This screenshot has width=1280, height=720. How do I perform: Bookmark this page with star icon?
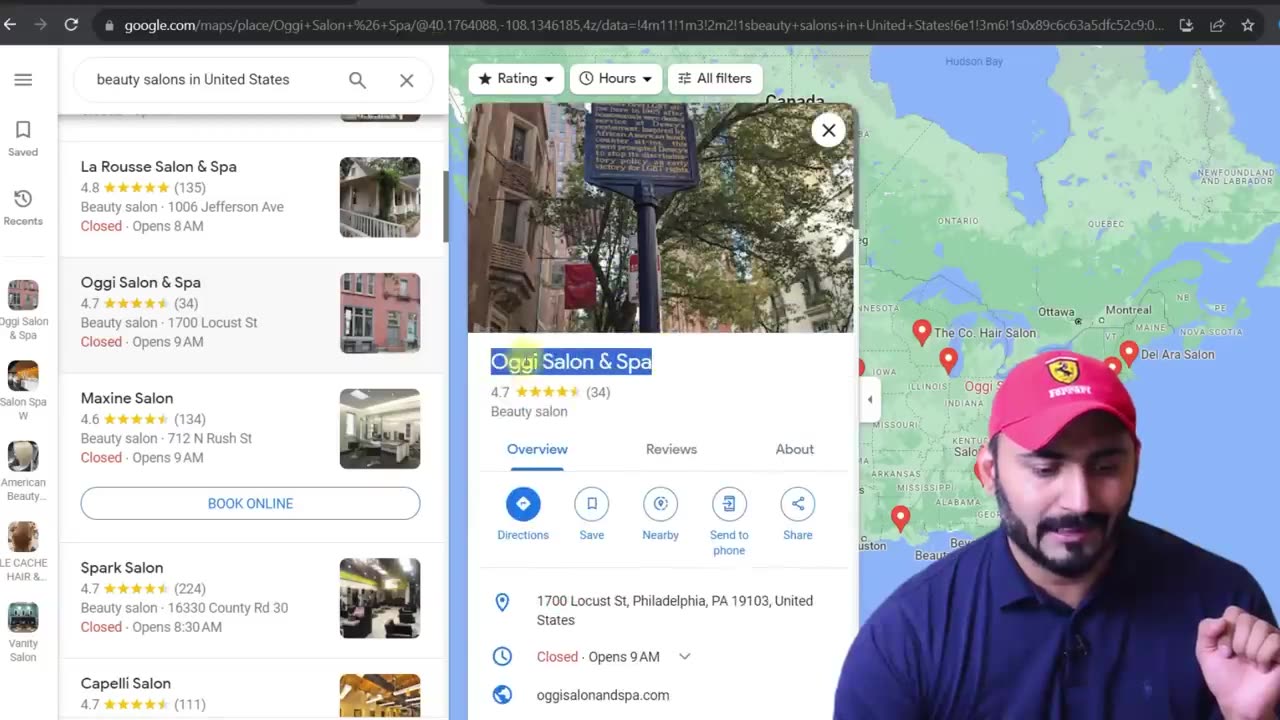click(1248, 25)
